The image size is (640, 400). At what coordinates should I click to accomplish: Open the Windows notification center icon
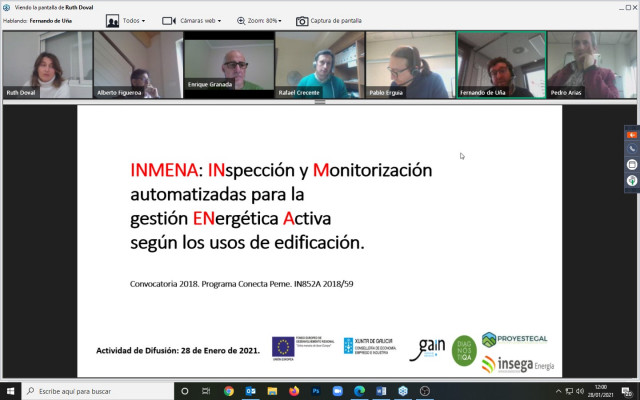coord(627,391)
